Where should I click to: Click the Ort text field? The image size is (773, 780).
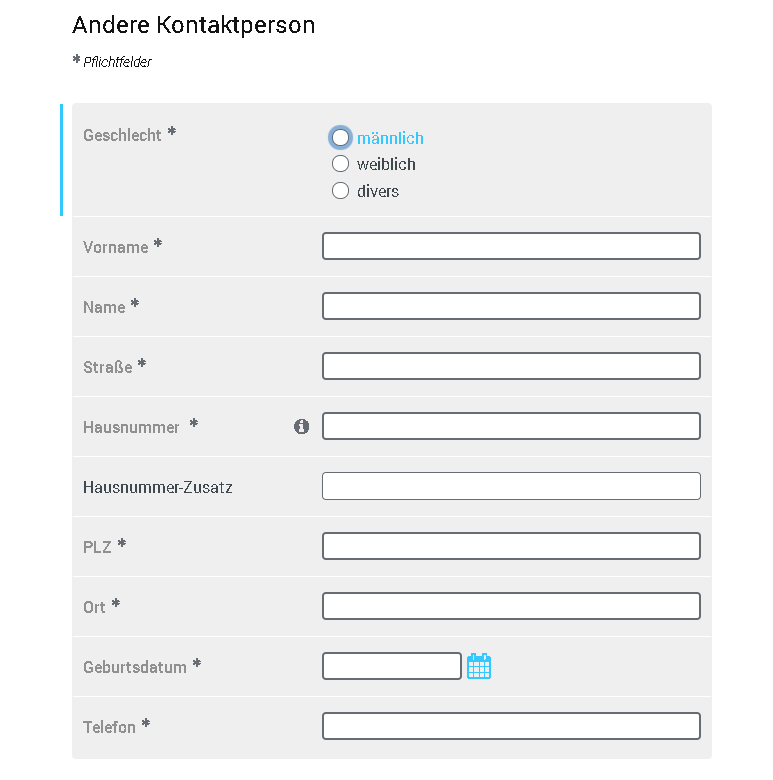(x=511, y=606)
